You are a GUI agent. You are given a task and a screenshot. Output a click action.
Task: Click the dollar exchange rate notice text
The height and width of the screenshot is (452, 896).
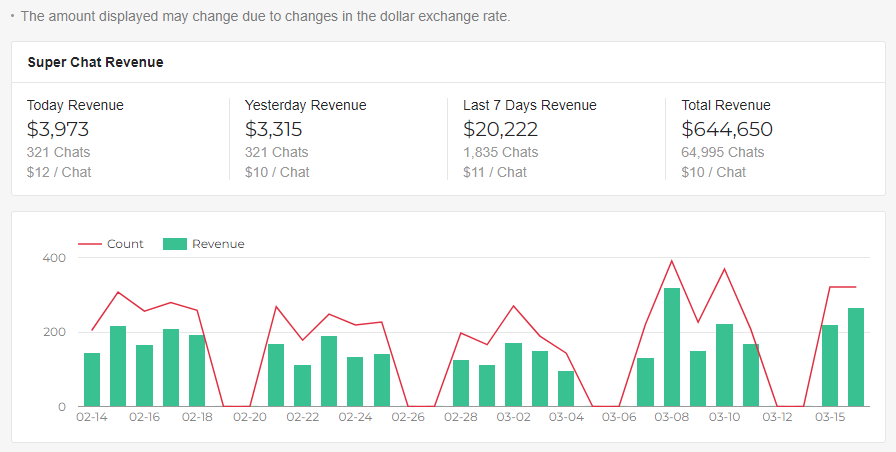pos(265,17)
